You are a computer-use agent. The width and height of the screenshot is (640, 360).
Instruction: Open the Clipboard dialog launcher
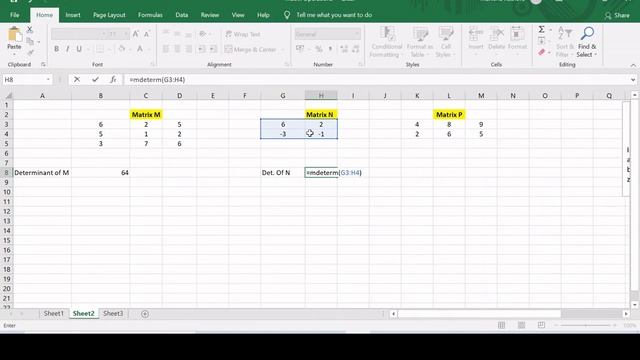tap(43, 64)
